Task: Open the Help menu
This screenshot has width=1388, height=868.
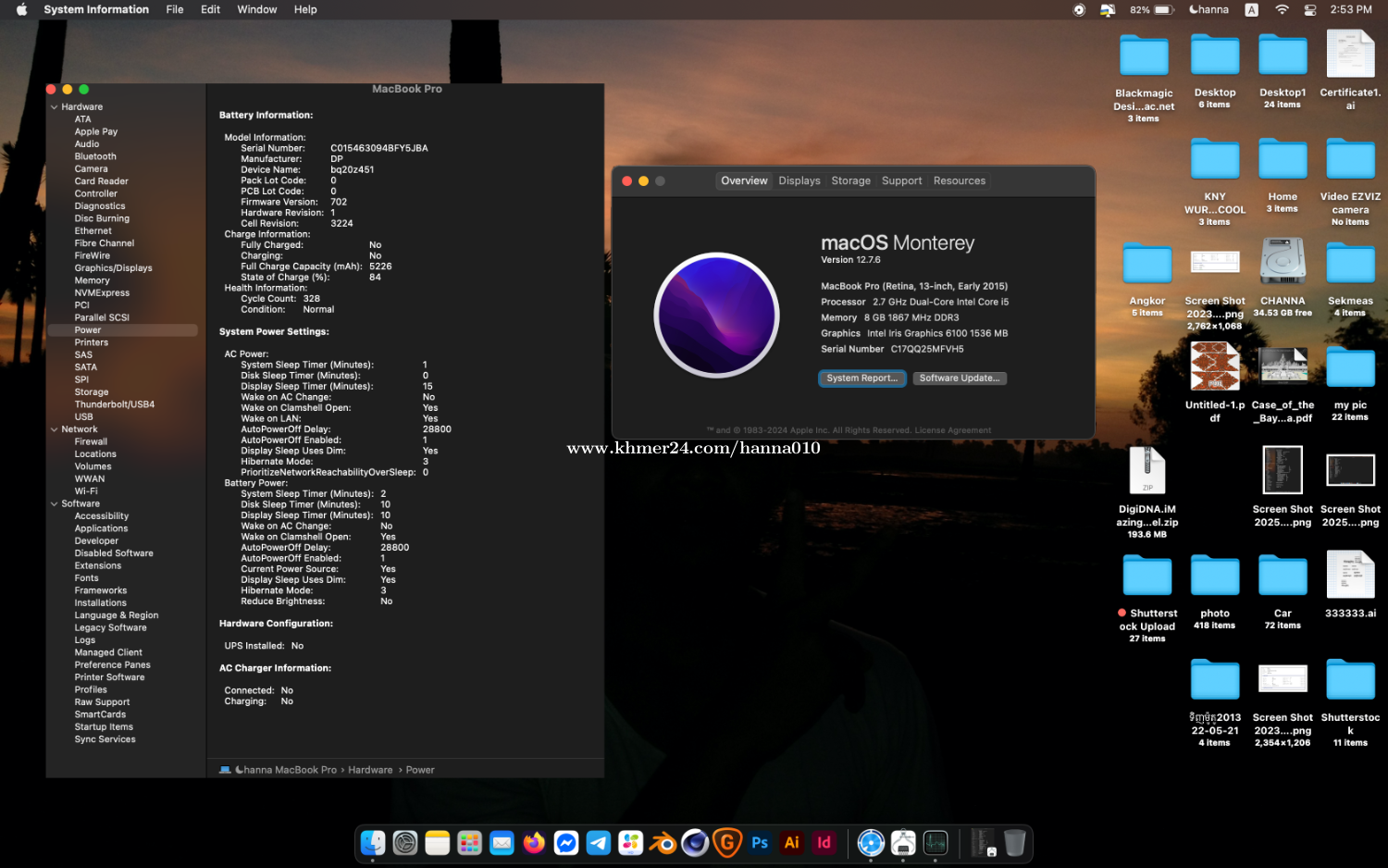Action: [305, 9]
